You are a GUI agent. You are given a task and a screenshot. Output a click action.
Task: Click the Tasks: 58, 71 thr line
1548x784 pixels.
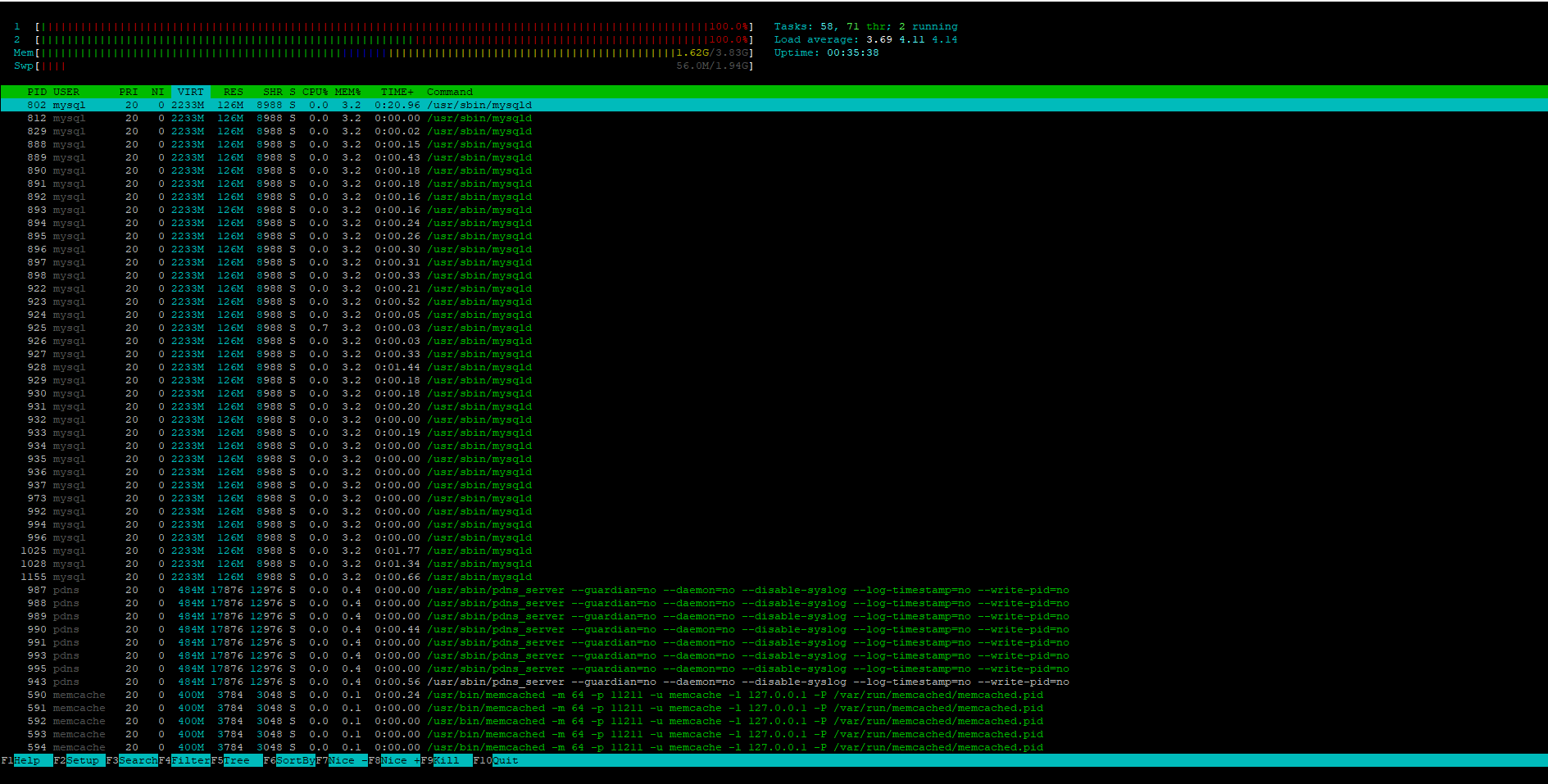[x=866, y=26]
